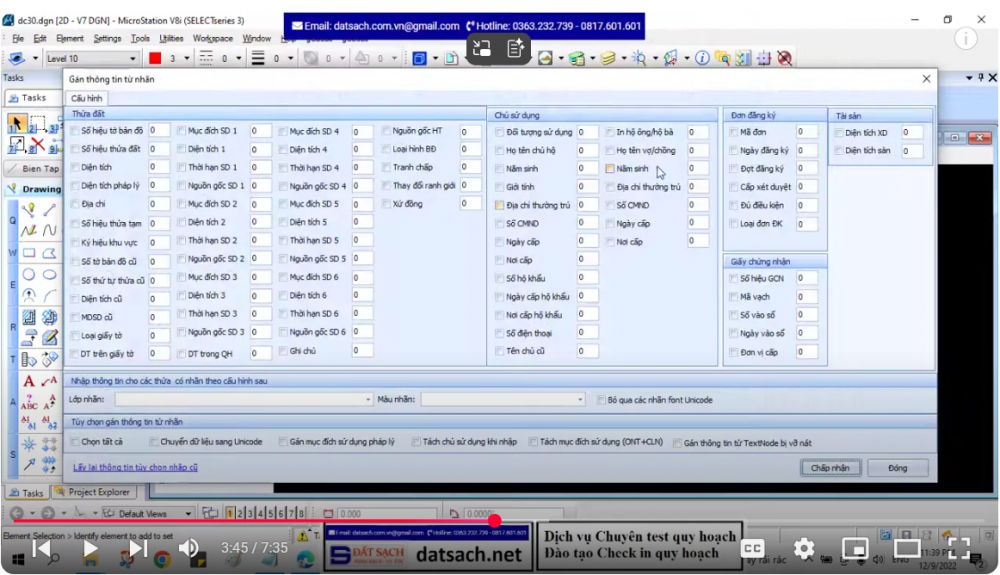1000x575 pixels.
Task: Open the Settings menu
Action: click(107, 38)
